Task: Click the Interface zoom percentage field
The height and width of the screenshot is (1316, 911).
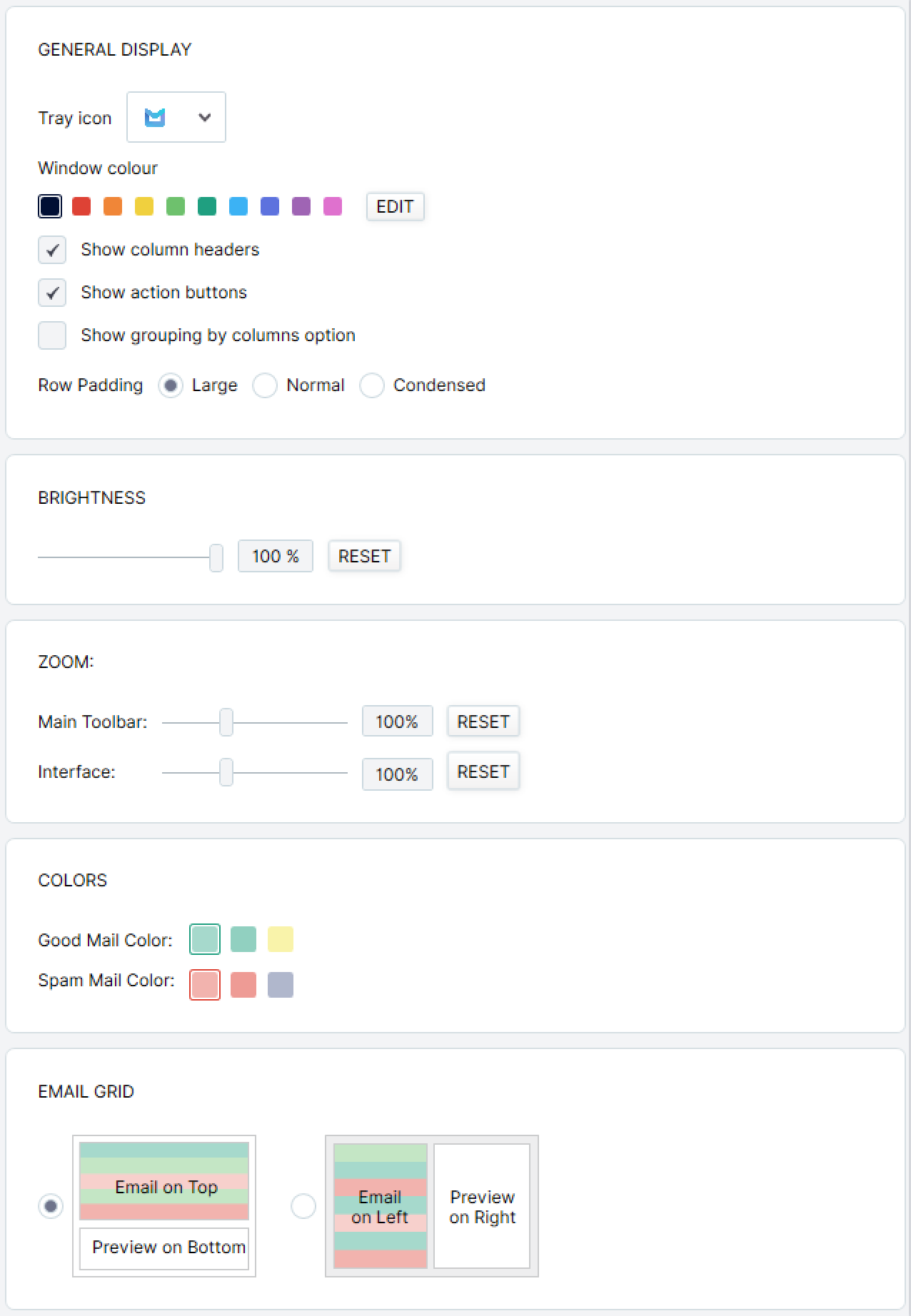Action: [397, 774]
